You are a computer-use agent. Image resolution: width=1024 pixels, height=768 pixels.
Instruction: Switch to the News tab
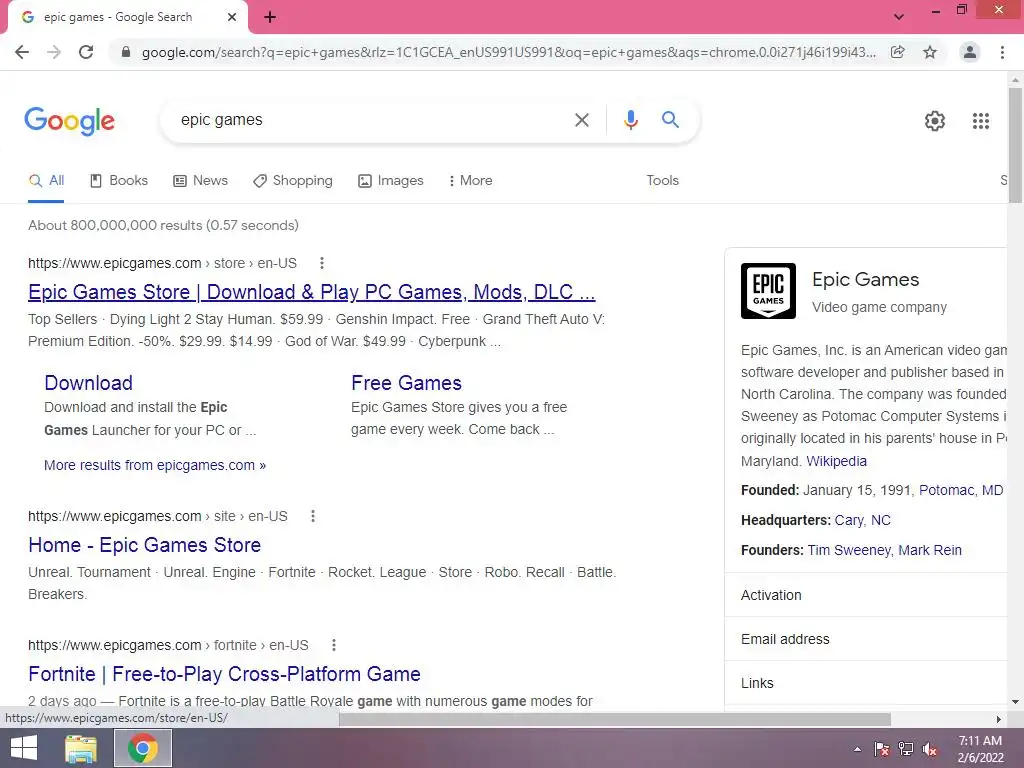click(200, 181)
